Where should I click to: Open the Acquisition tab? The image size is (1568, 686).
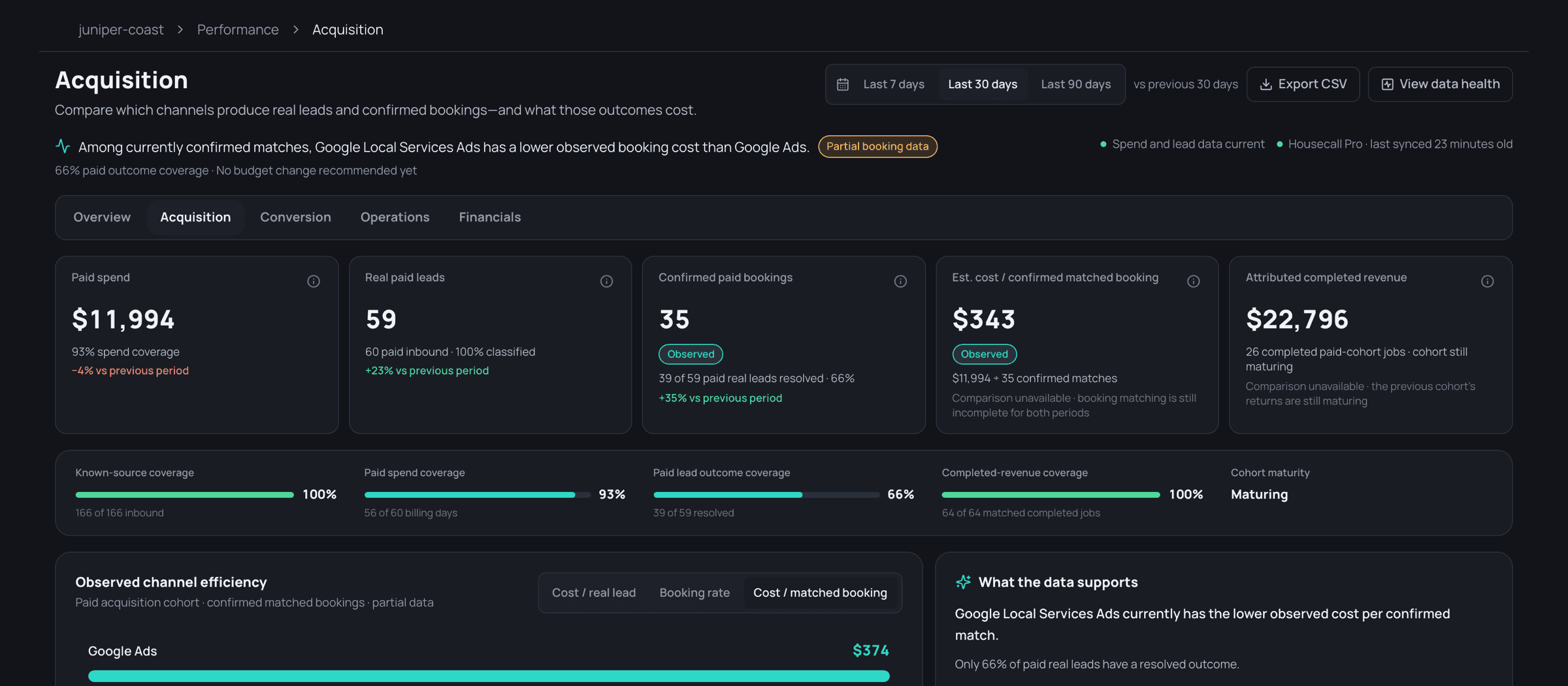pos(195,217)
